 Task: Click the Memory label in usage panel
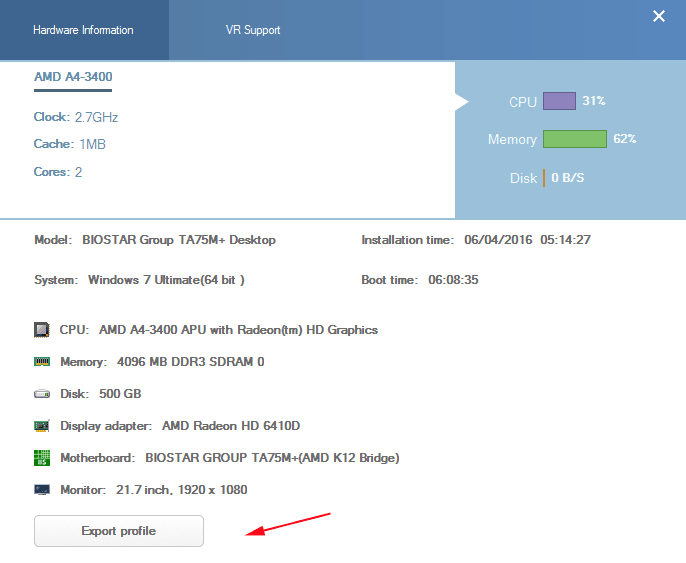[512, 140]
